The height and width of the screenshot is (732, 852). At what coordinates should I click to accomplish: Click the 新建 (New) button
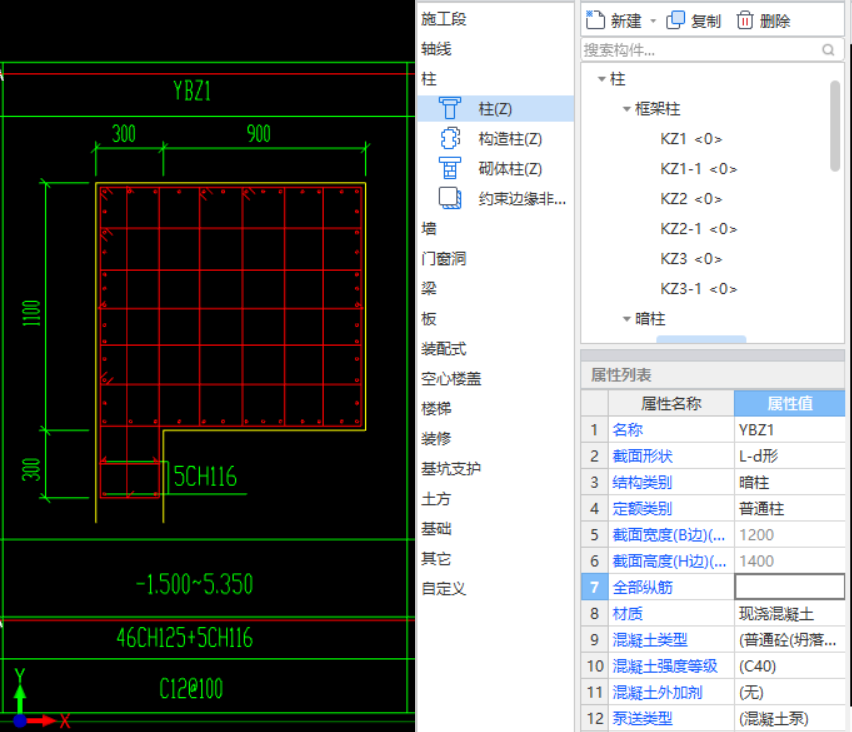click(x=614, y=21)
